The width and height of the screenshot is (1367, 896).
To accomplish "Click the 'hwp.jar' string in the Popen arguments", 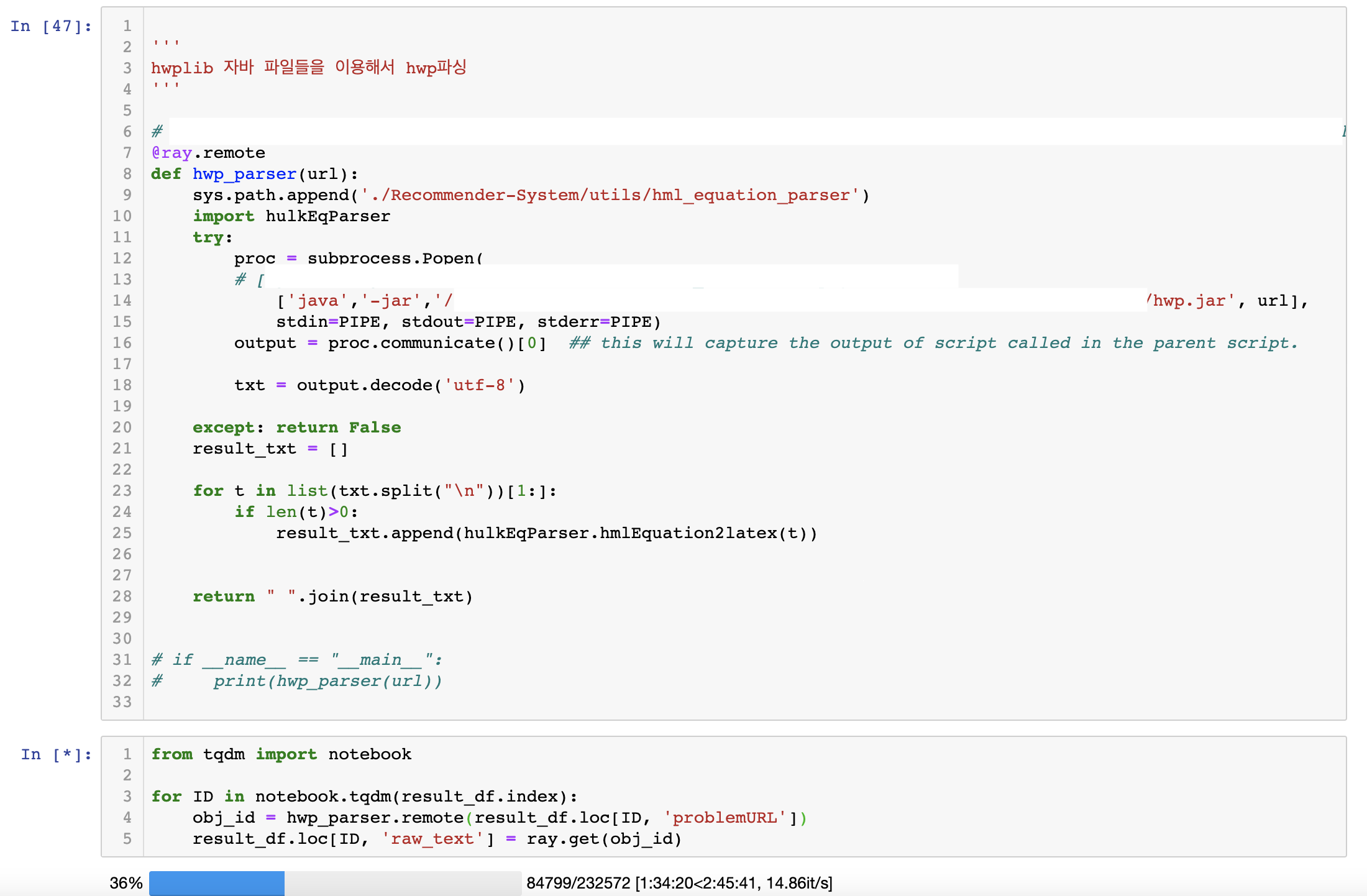I will 1191,301.
